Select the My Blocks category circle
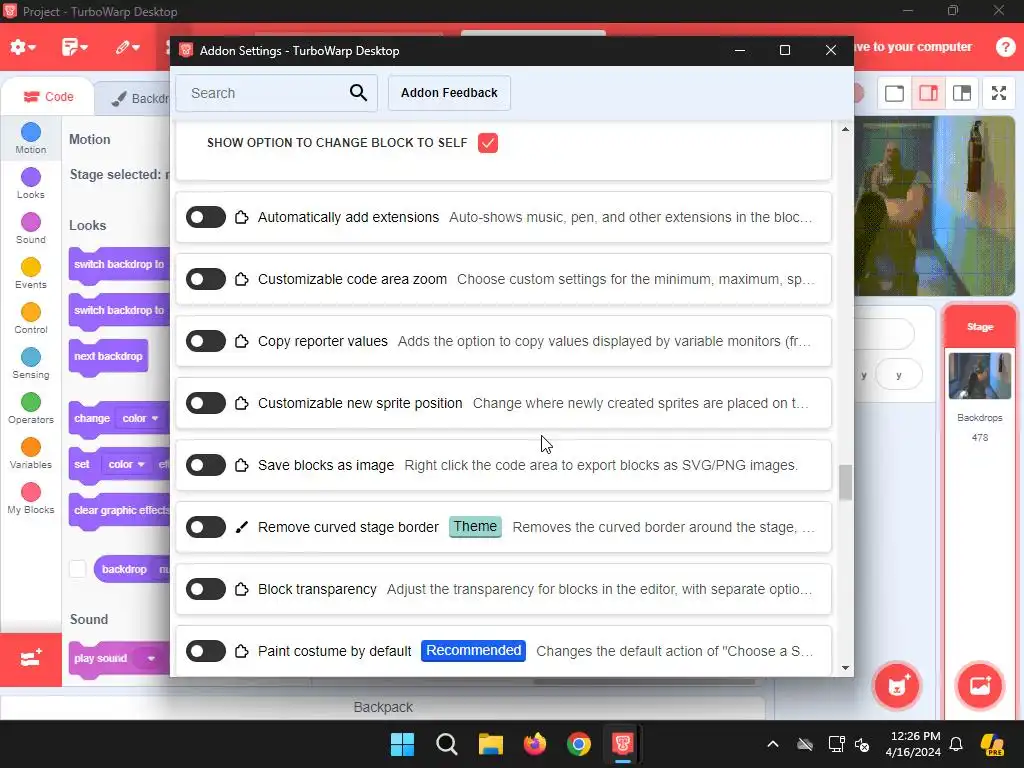The image size is (1024, 768). [31, 492]
